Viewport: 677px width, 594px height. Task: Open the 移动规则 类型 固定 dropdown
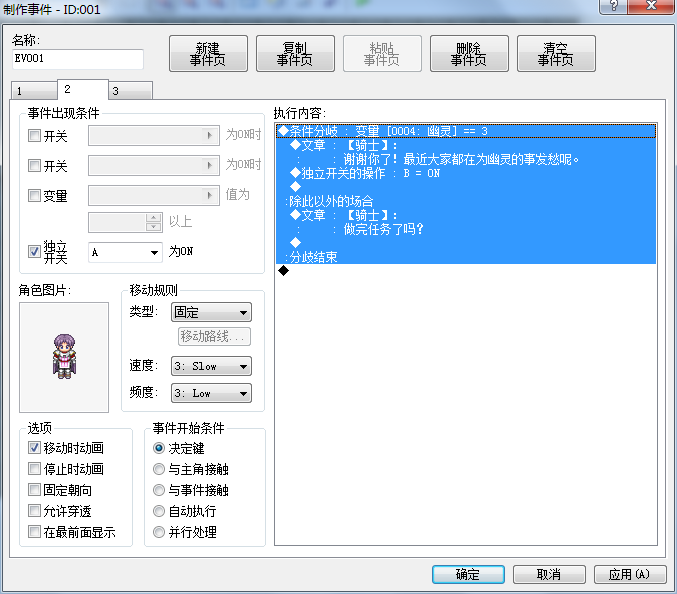click(x=211, y=312)
